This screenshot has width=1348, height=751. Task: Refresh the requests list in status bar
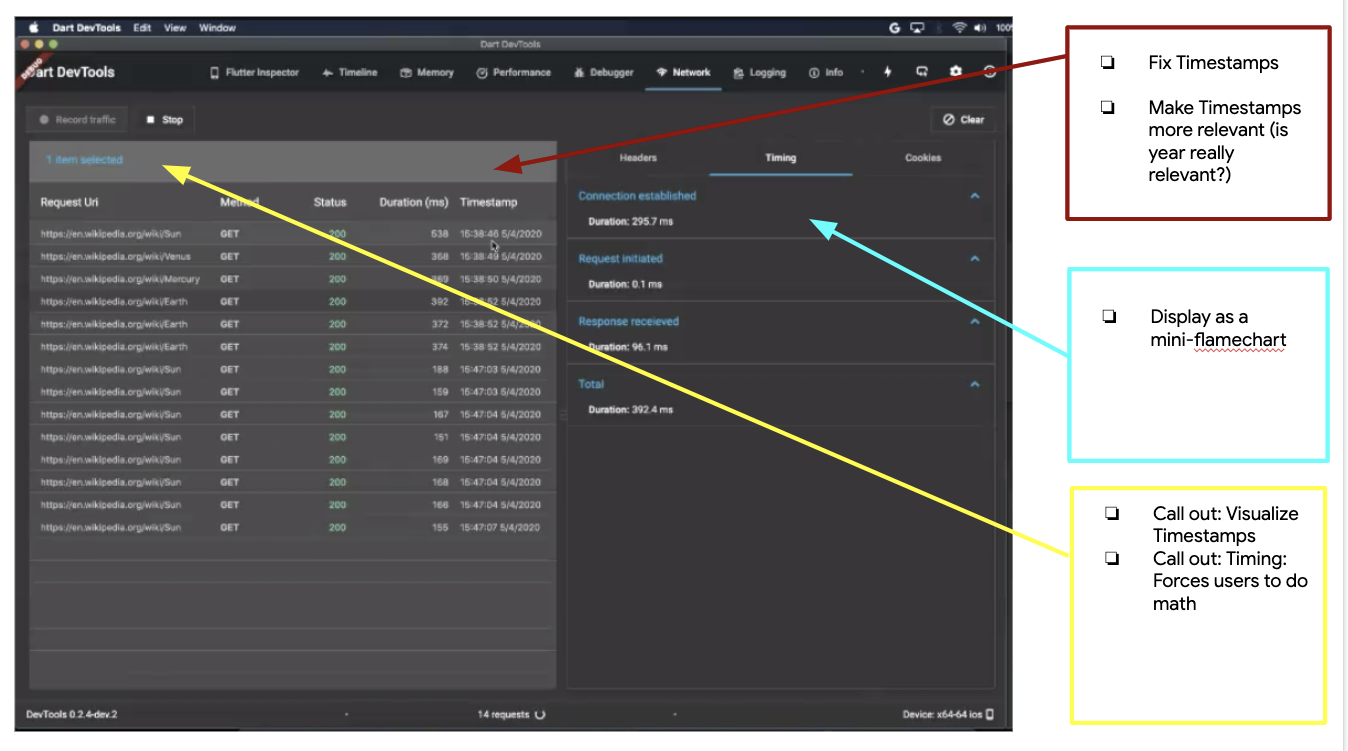pyautogui.click(x=539, y=714)
